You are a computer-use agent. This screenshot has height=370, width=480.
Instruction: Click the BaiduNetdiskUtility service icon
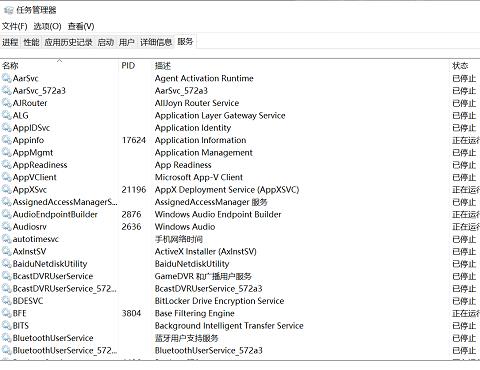[6, 264]
